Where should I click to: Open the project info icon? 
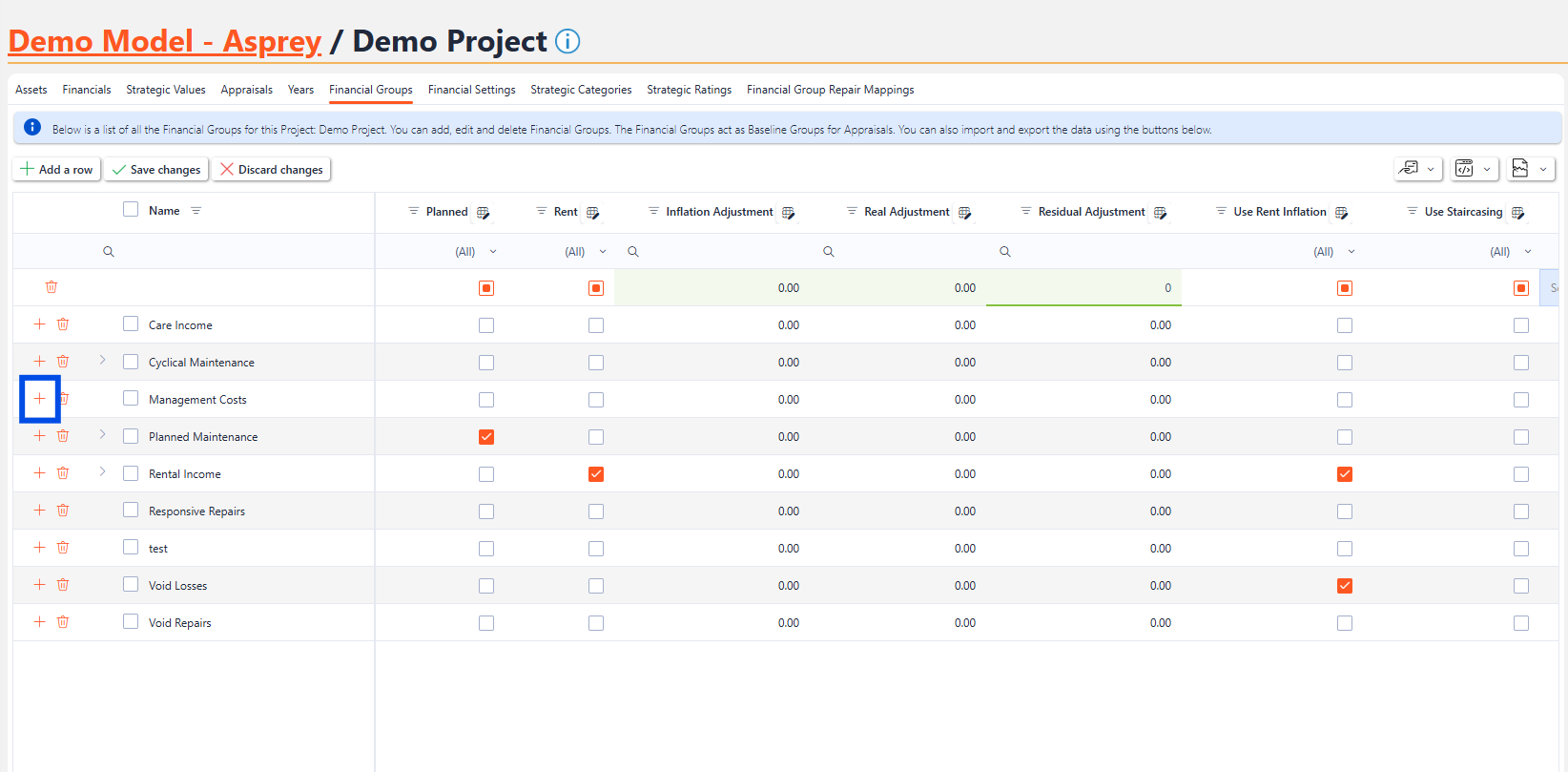(567, 42)
